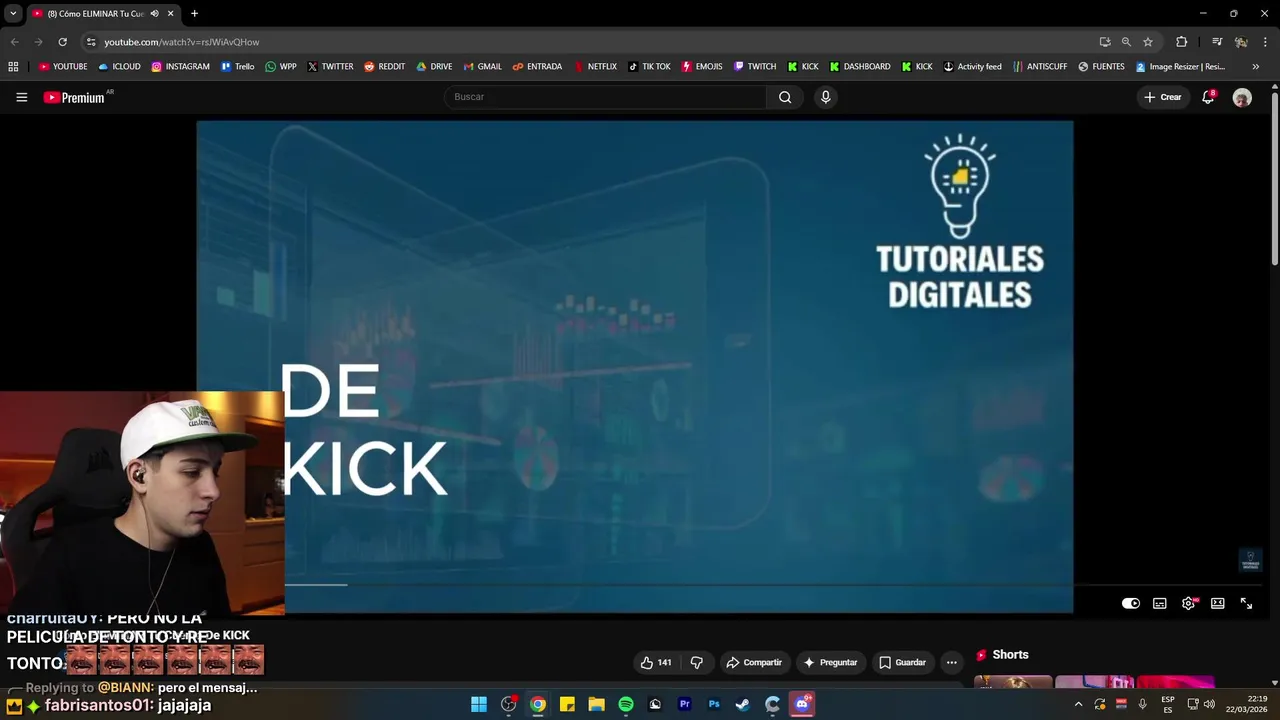
Task: Open the tab search dropdown
Action: click(x=13, y=14)
